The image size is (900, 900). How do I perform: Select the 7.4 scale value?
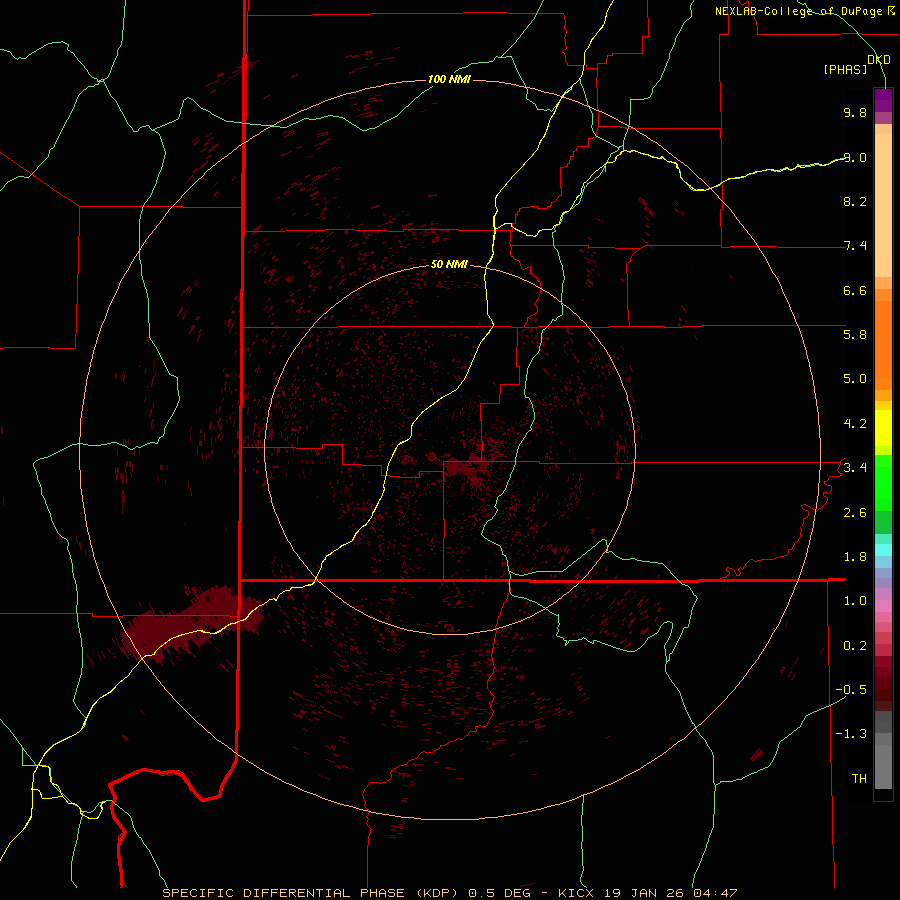pyautogui.click(x=855, y=246)
